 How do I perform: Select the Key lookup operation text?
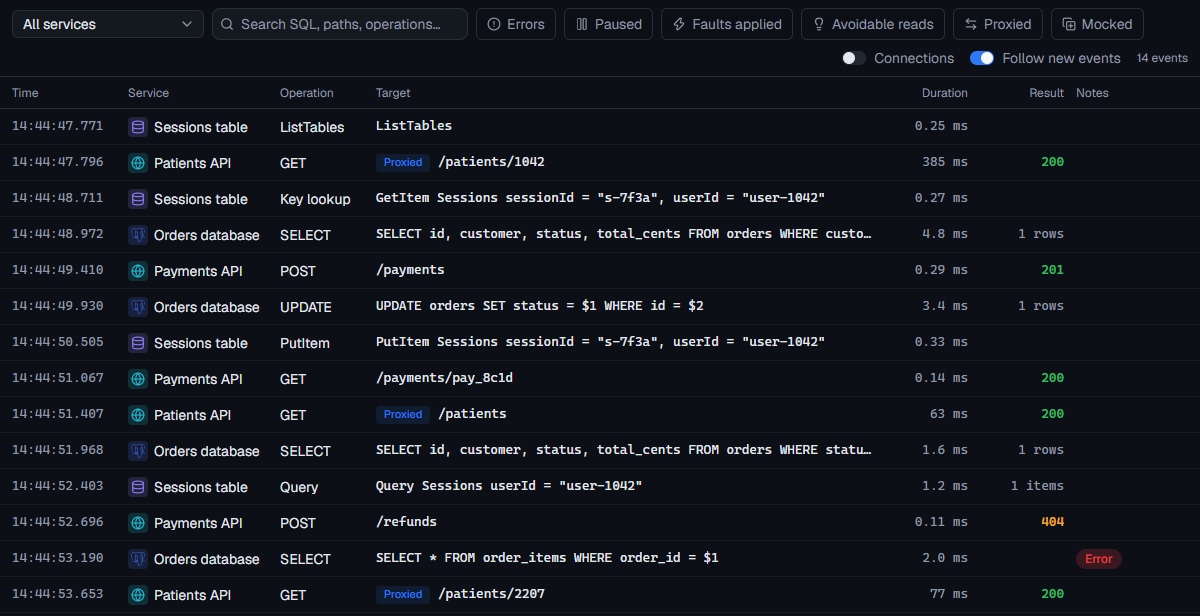[315, 199]
